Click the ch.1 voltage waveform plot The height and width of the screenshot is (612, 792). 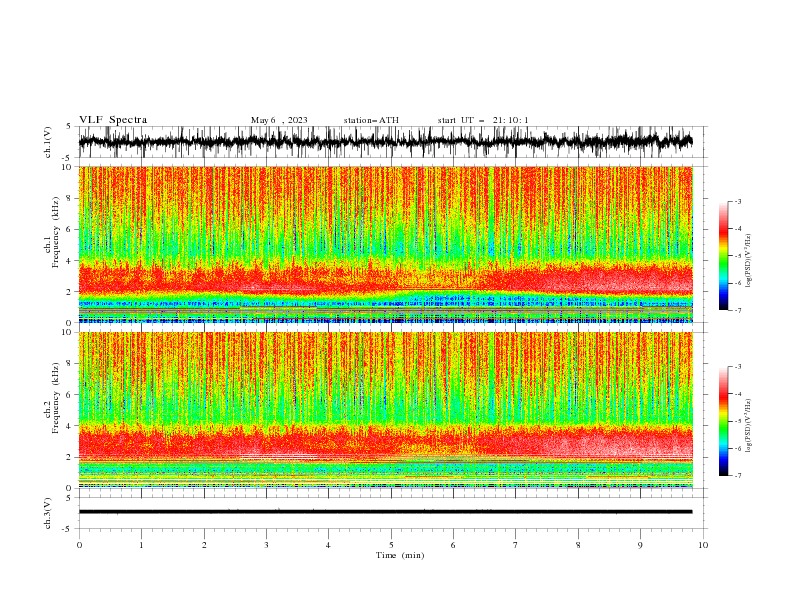coord(385,142)
